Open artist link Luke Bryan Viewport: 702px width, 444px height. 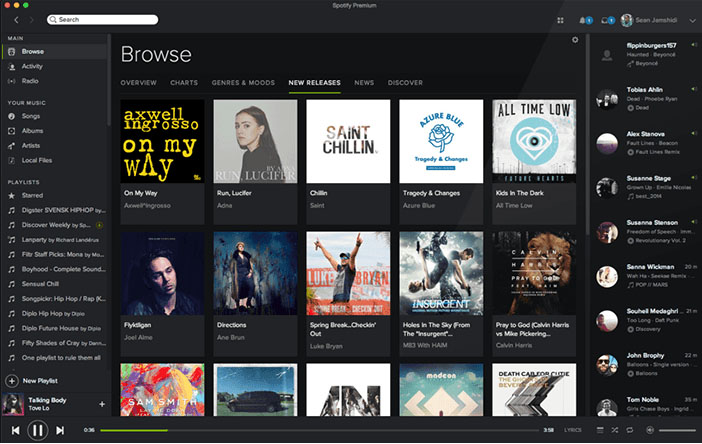tap(326, 346)
